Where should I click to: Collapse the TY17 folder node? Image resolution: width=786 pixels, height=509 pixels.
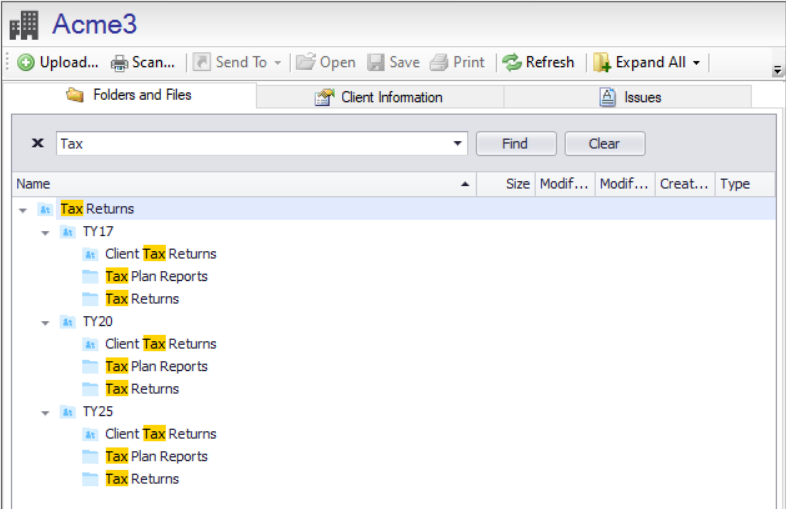click(x=45, y=232)
